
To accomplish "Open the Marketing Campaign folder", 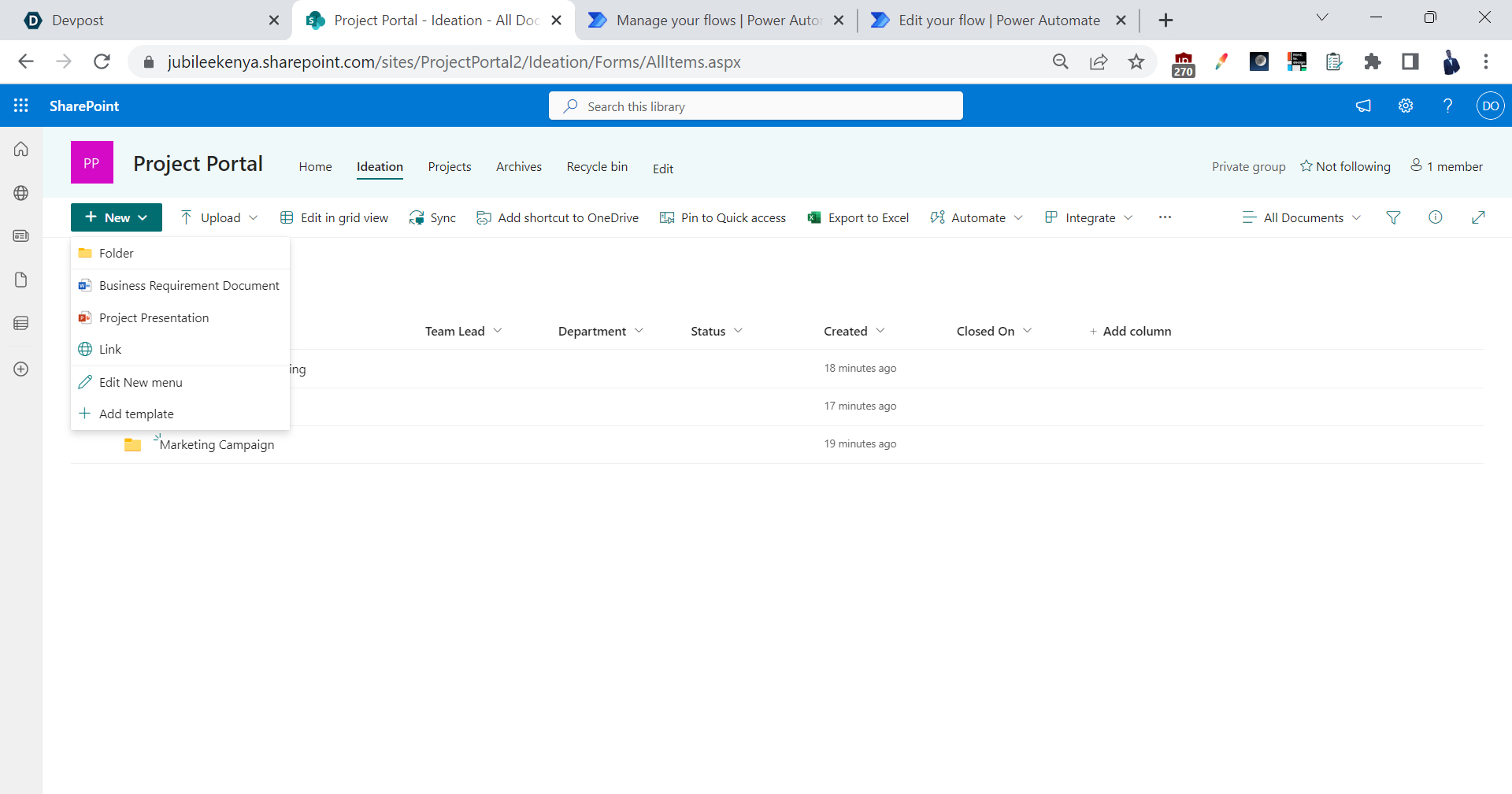I will coord(217,444).
